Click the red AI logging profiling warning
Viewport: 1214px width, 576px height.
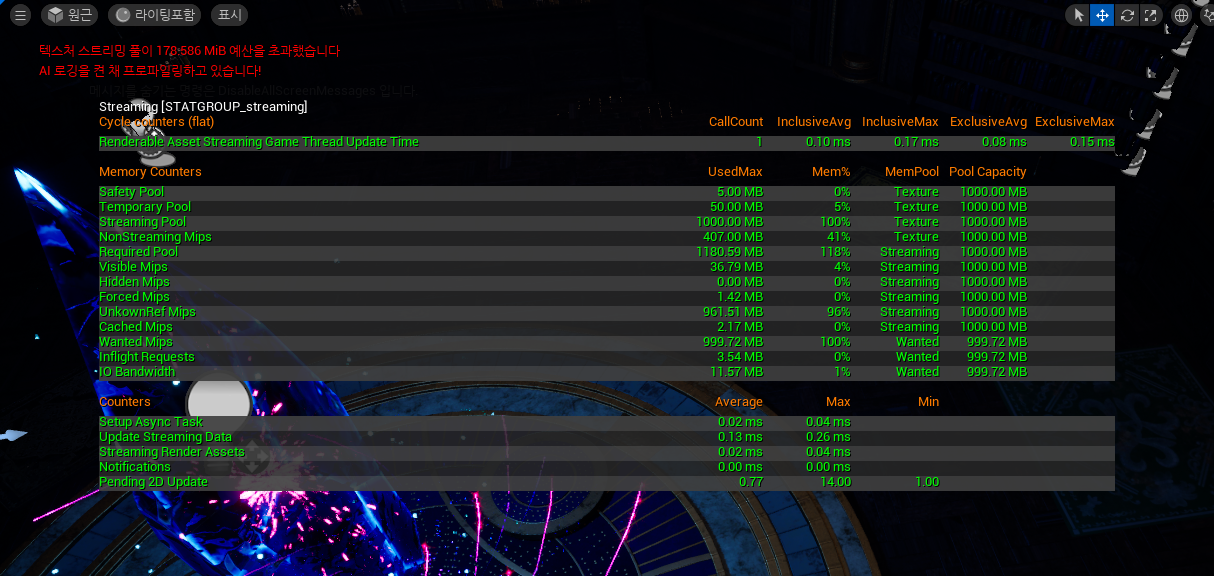pyautogui.click(x=150, y=71)
